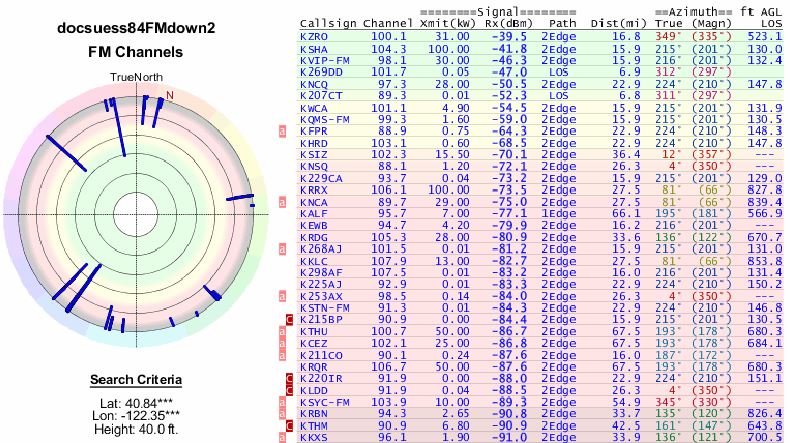790x443 pixels.
Task: Click the Callsign column header
Action: click(x=328, y=21)
